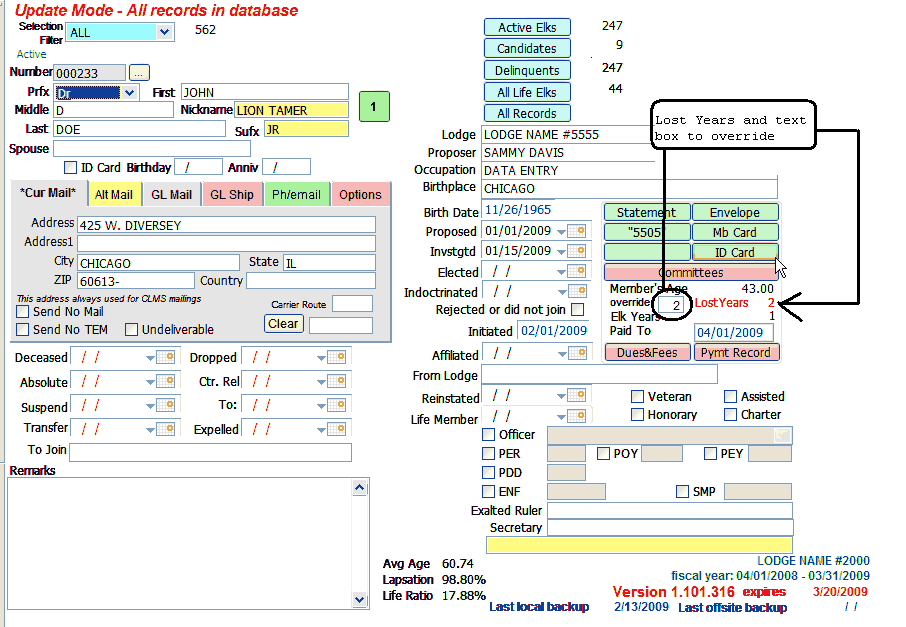Open calendar picker for Elected date
906x627 pixels.
coord(577,272)
